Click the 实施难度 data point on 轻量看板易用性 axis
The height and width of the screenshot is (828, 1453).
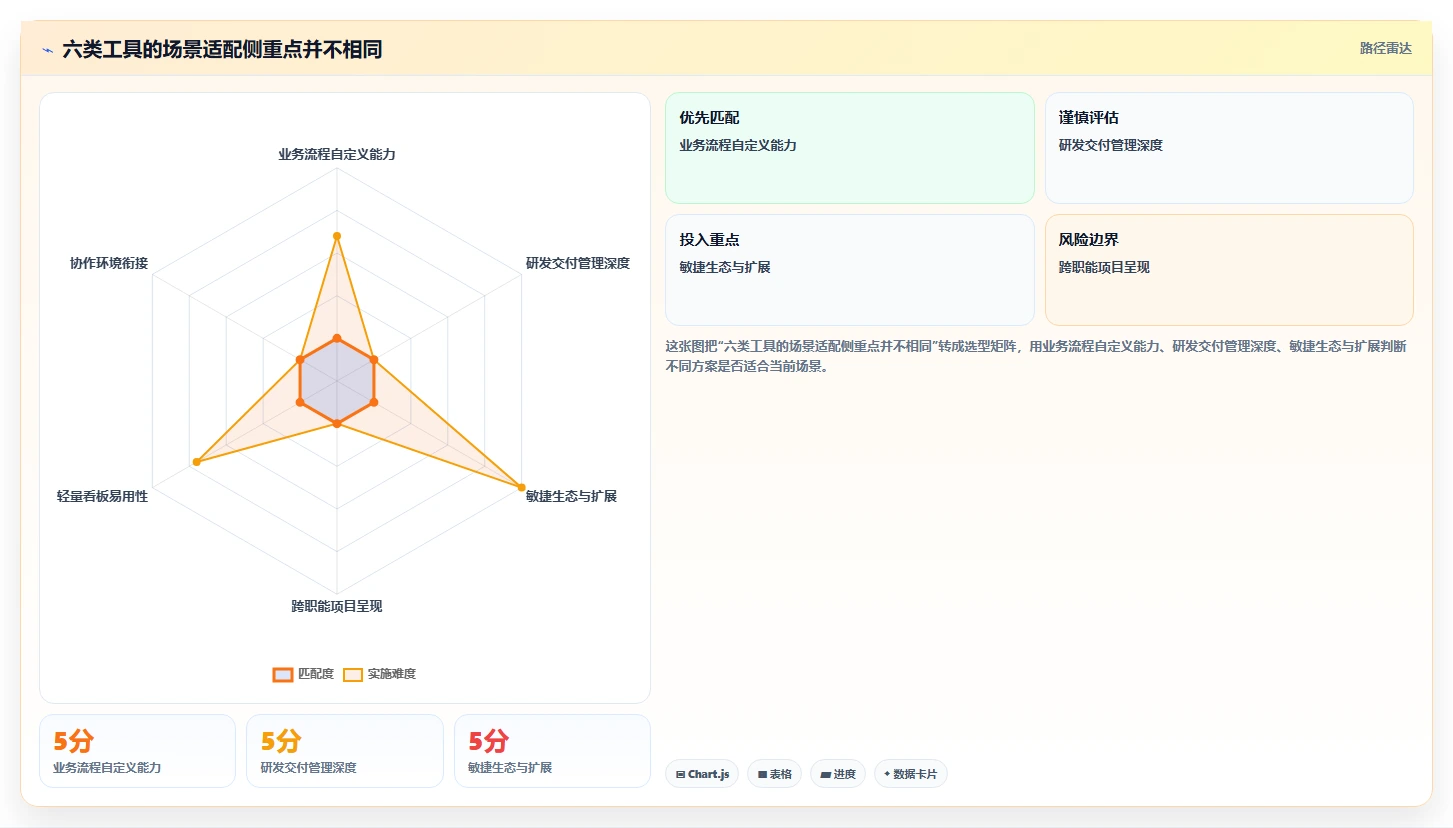[x=197, y=462]
